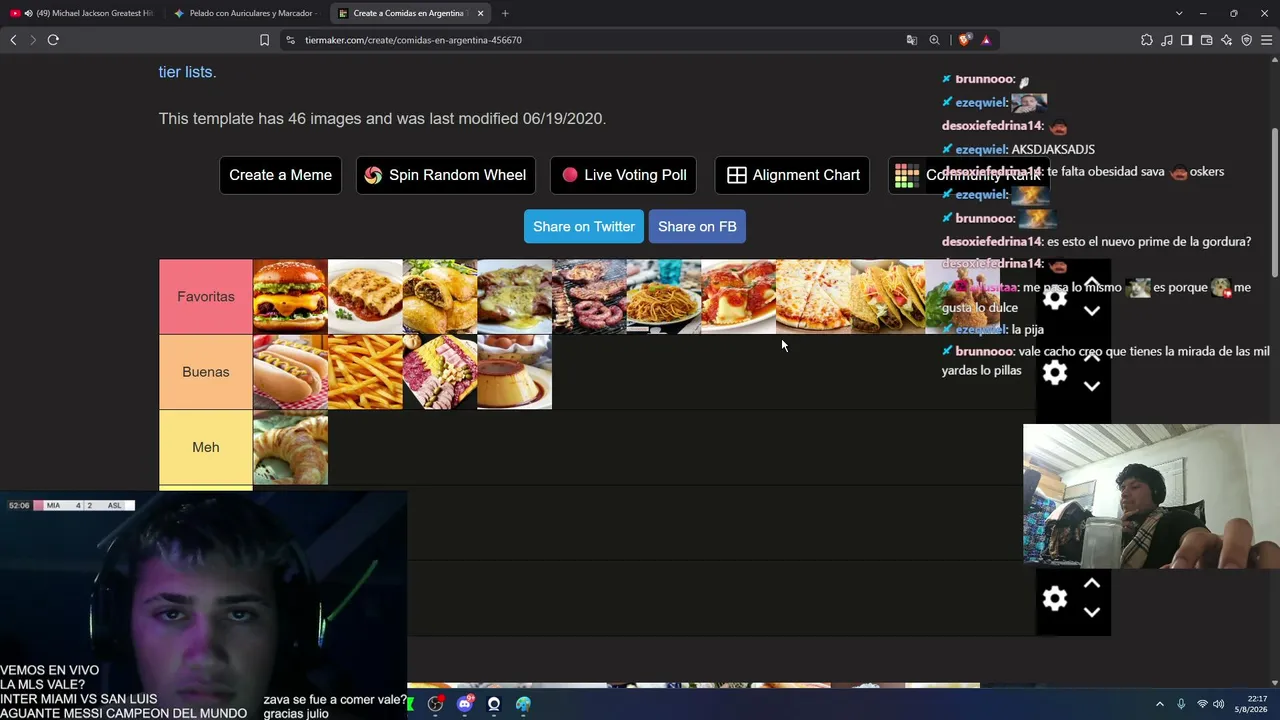Select the lasagna image in Favoritas row
1280x720 pixels.
coord(365,297)
